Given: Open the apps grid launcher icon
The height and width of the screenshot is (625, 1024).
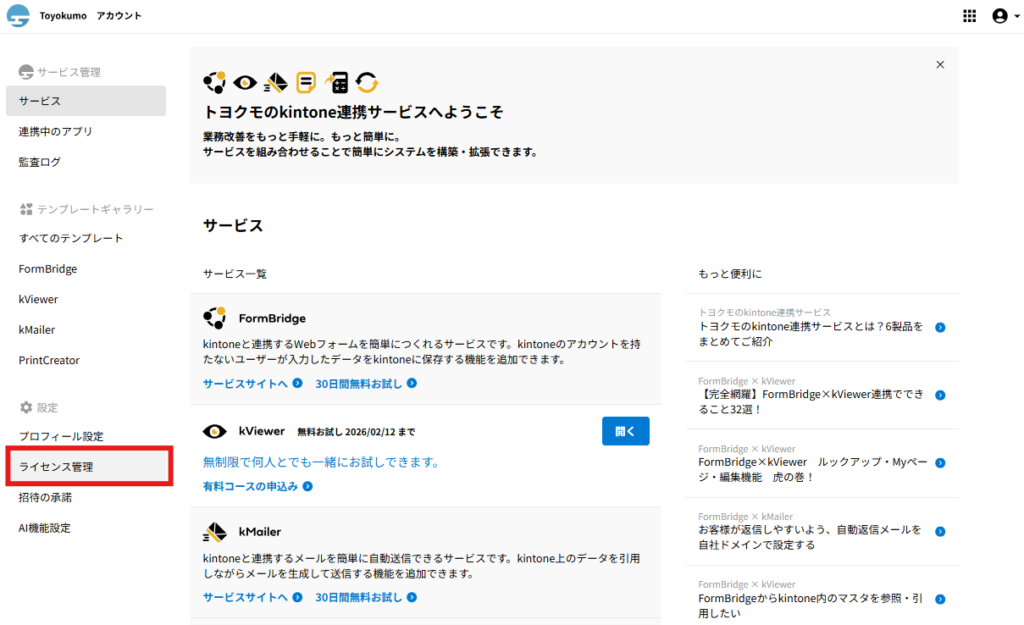Looking at the screenshot, I should (969, 16).
